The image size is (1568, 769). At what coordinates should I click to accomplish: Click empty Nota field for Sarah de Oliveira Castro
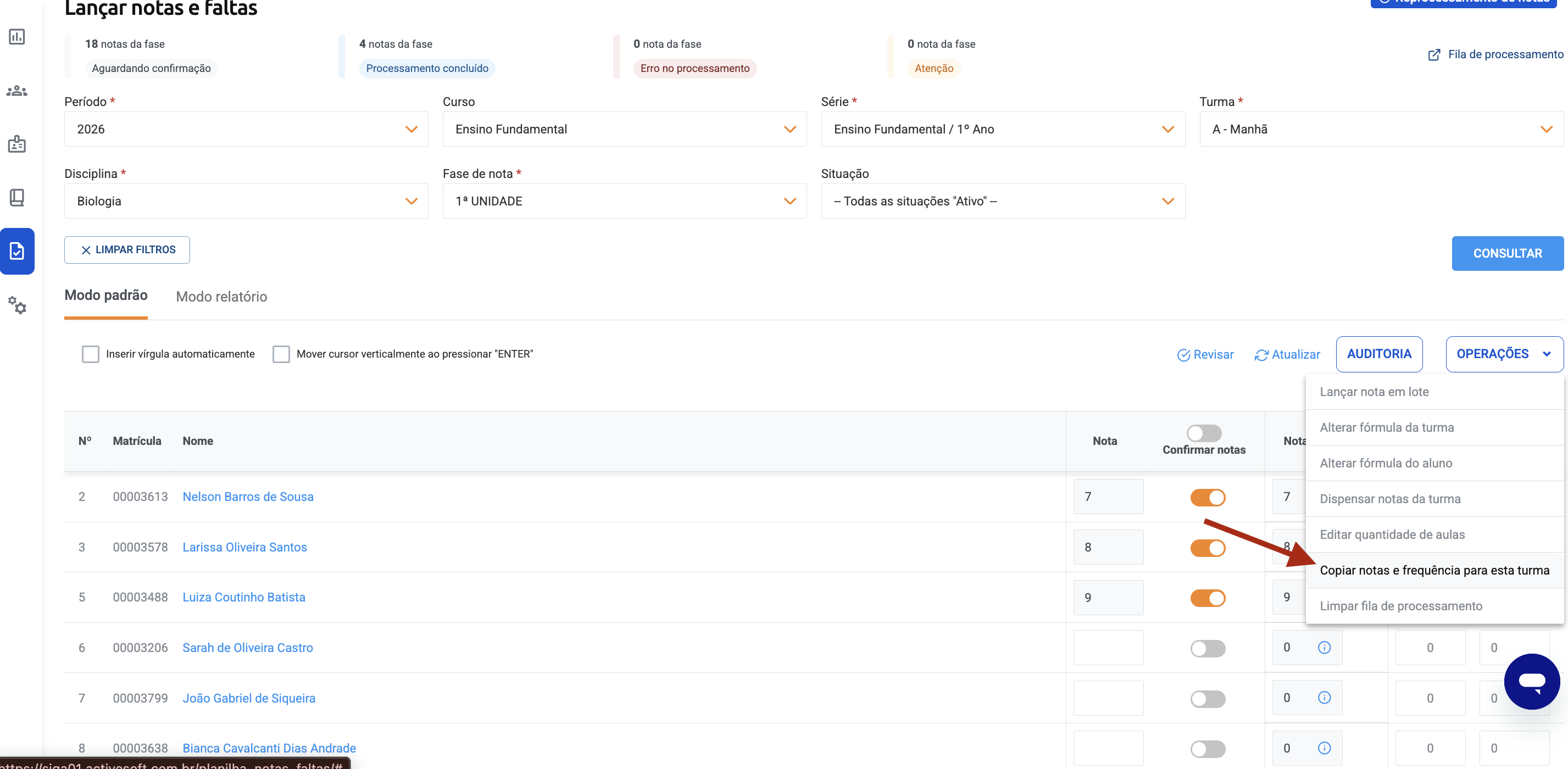1108,648
